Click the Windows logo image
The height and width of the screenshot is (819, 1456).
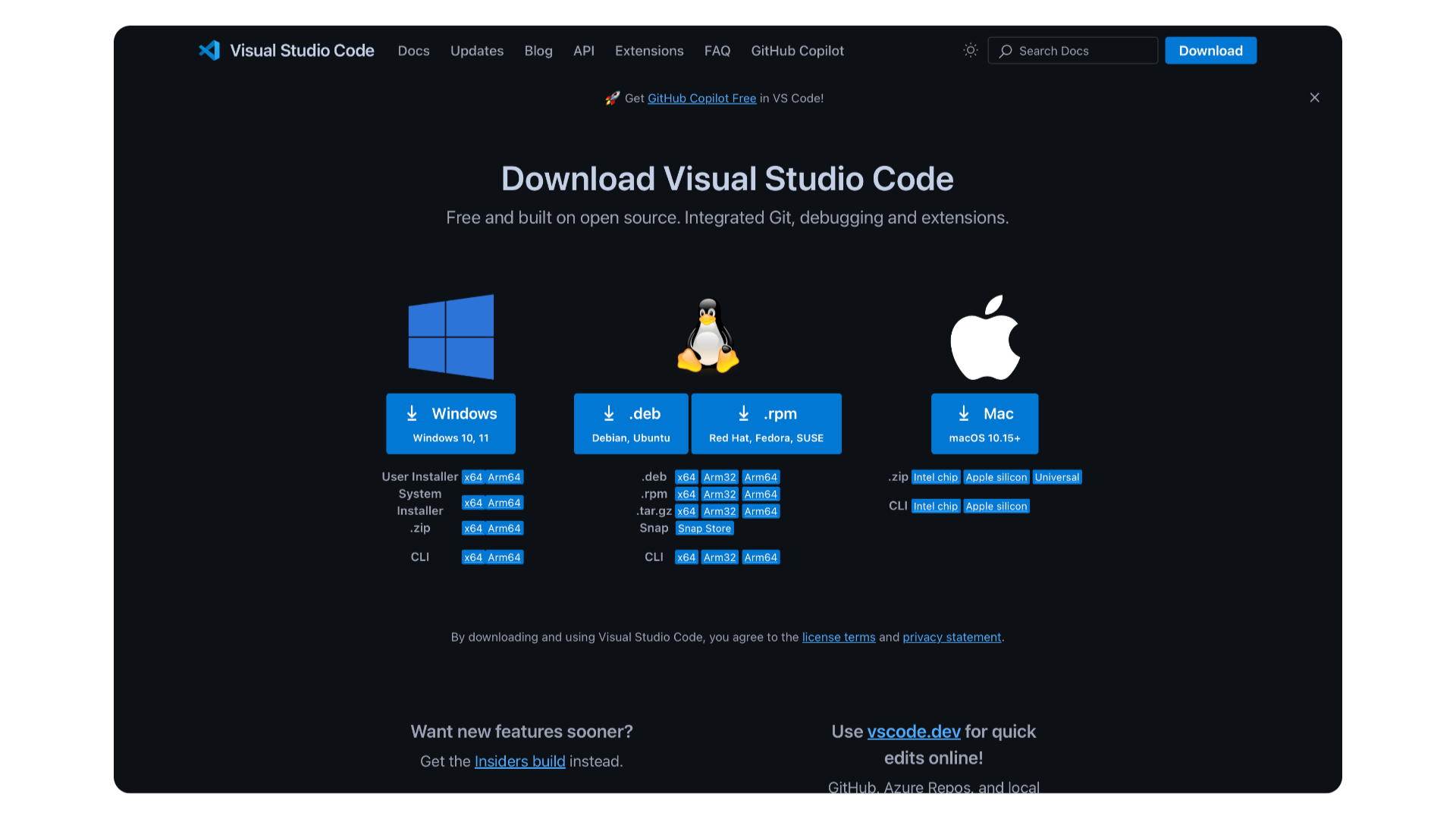point(451,337)
